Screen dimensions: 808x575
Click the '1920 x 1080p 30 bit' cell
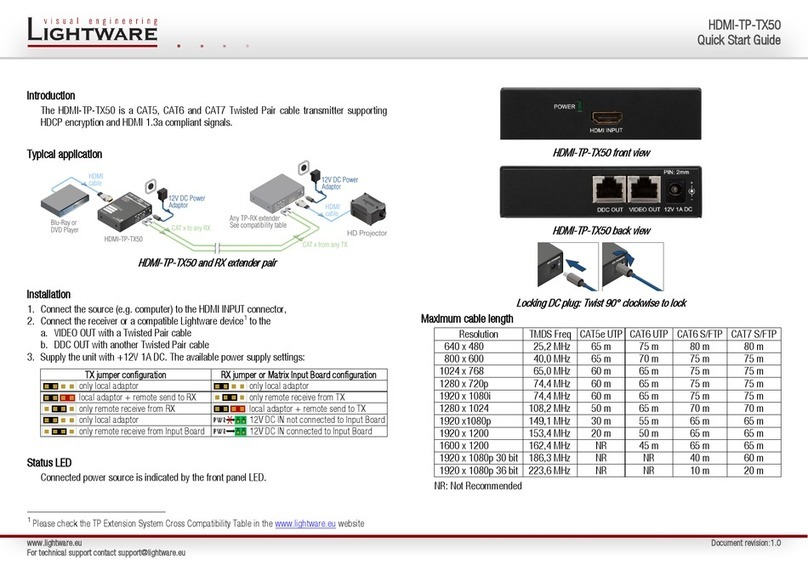coord(478,458)
